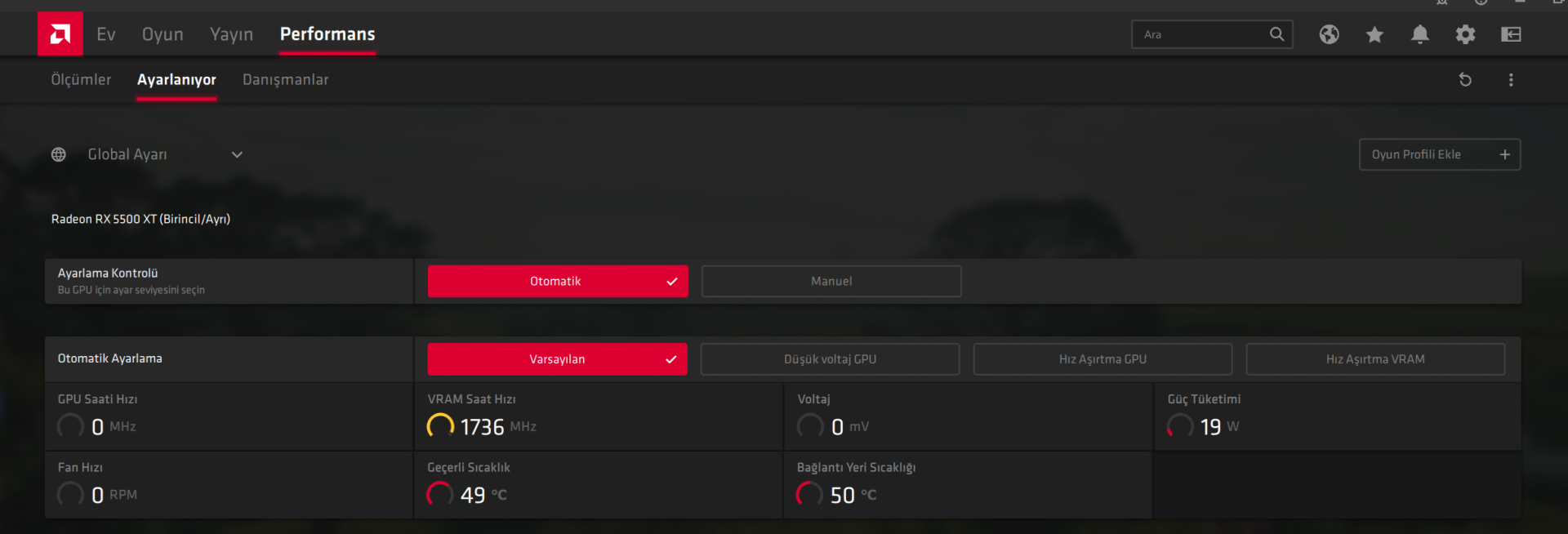The image size is (1568, 534).
Task: Switch to Ölçümler sub-tab
Action: (x=81, y=79)
